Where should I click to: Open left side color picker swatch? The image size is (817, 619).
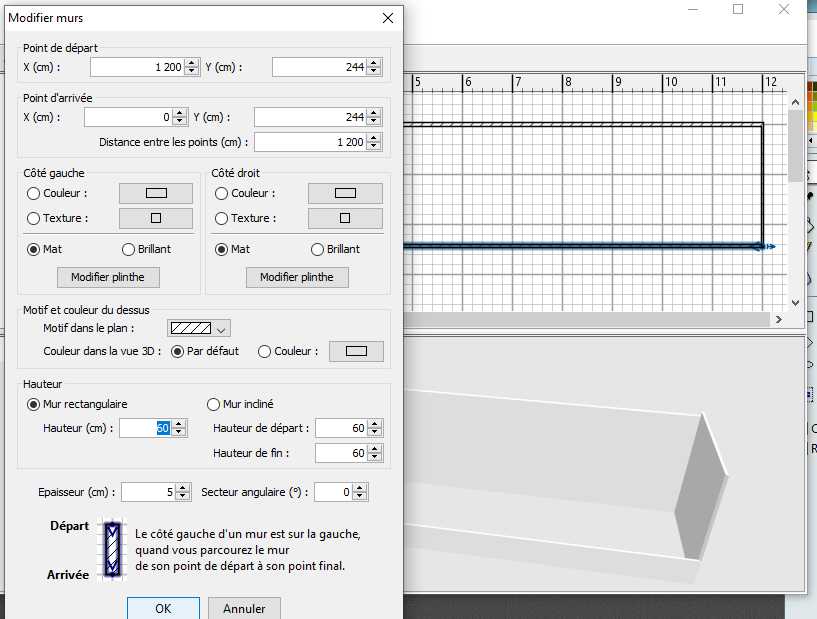point(156,193)
